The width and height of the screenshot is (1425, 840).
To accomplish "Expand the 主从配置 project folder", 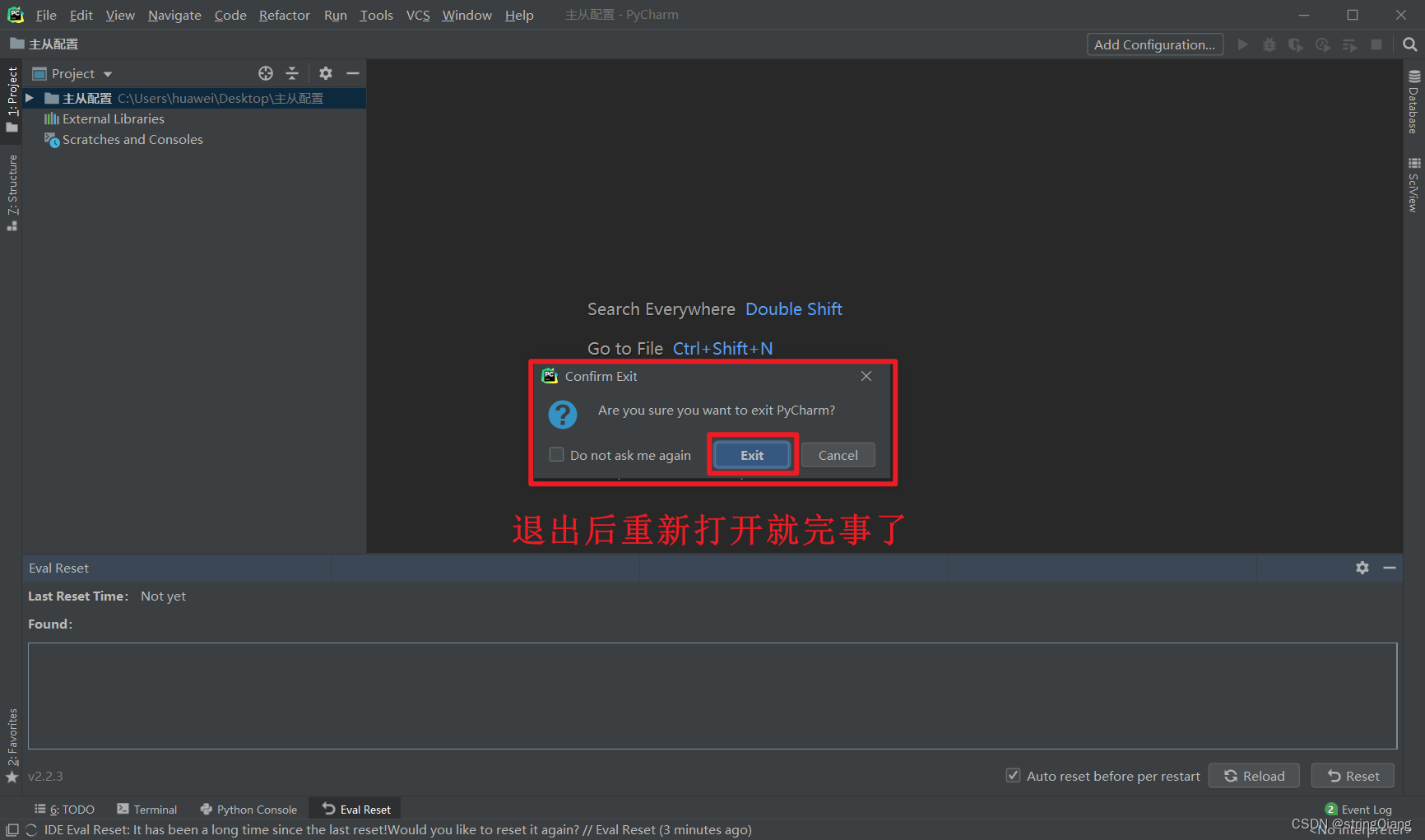I will 30,98.
